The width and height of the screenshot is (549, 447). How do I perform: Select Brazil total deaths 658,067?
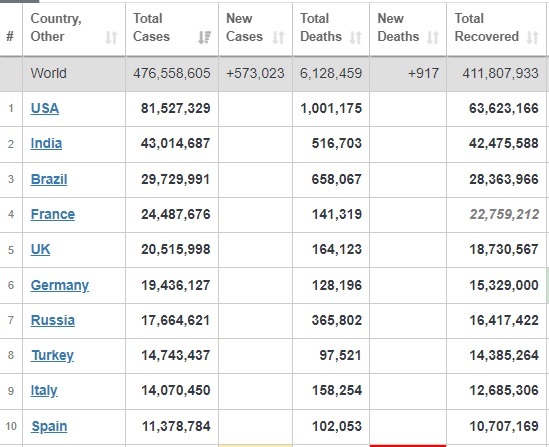[x=337, y=180]
